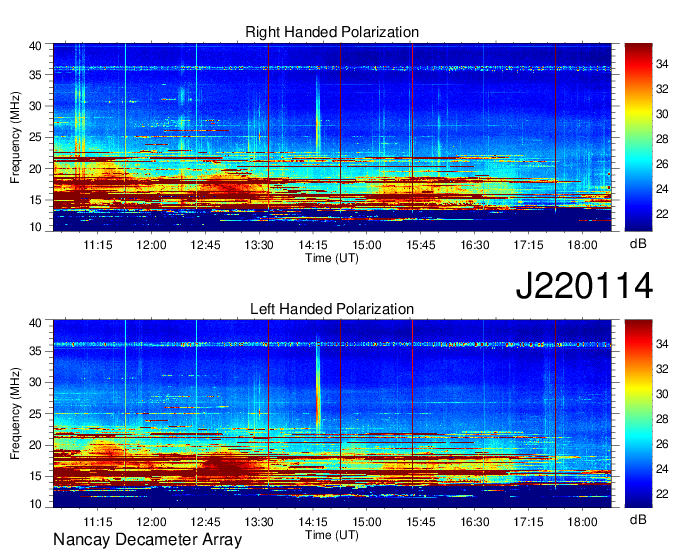Image resolution: width=680 pixels, height=552 pixels.
Task: Click 30 dB tick on Left Handed colorbar
Action: coord(662,394)
